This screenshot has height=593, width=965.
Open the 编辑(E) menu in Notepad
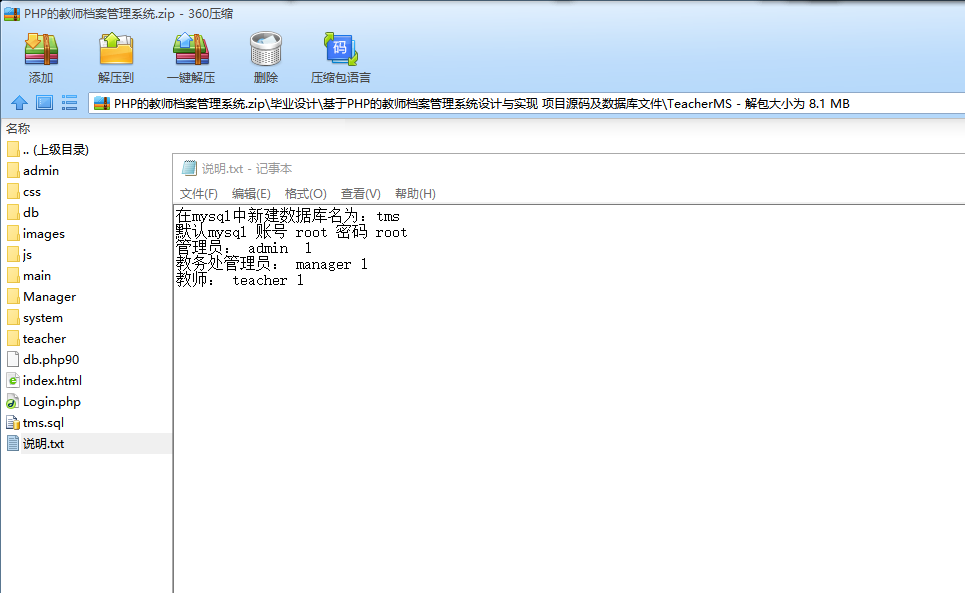251,194
